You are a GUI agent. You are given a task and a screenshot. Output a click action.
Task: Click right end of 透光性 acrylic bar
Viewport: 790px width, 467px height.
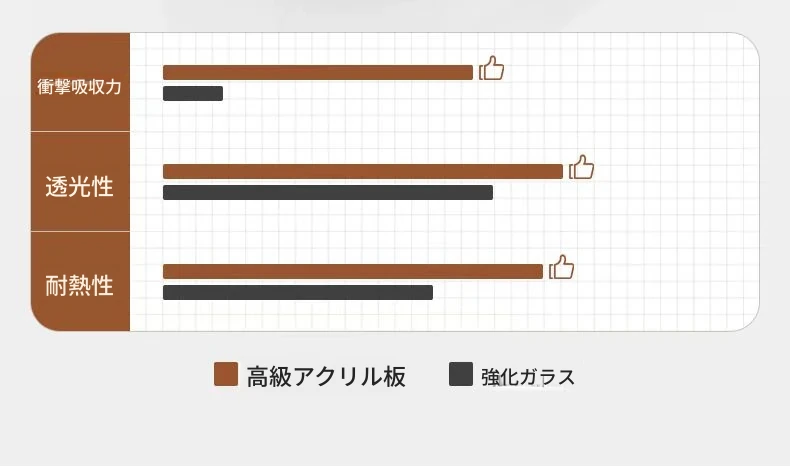pos(559,171)
